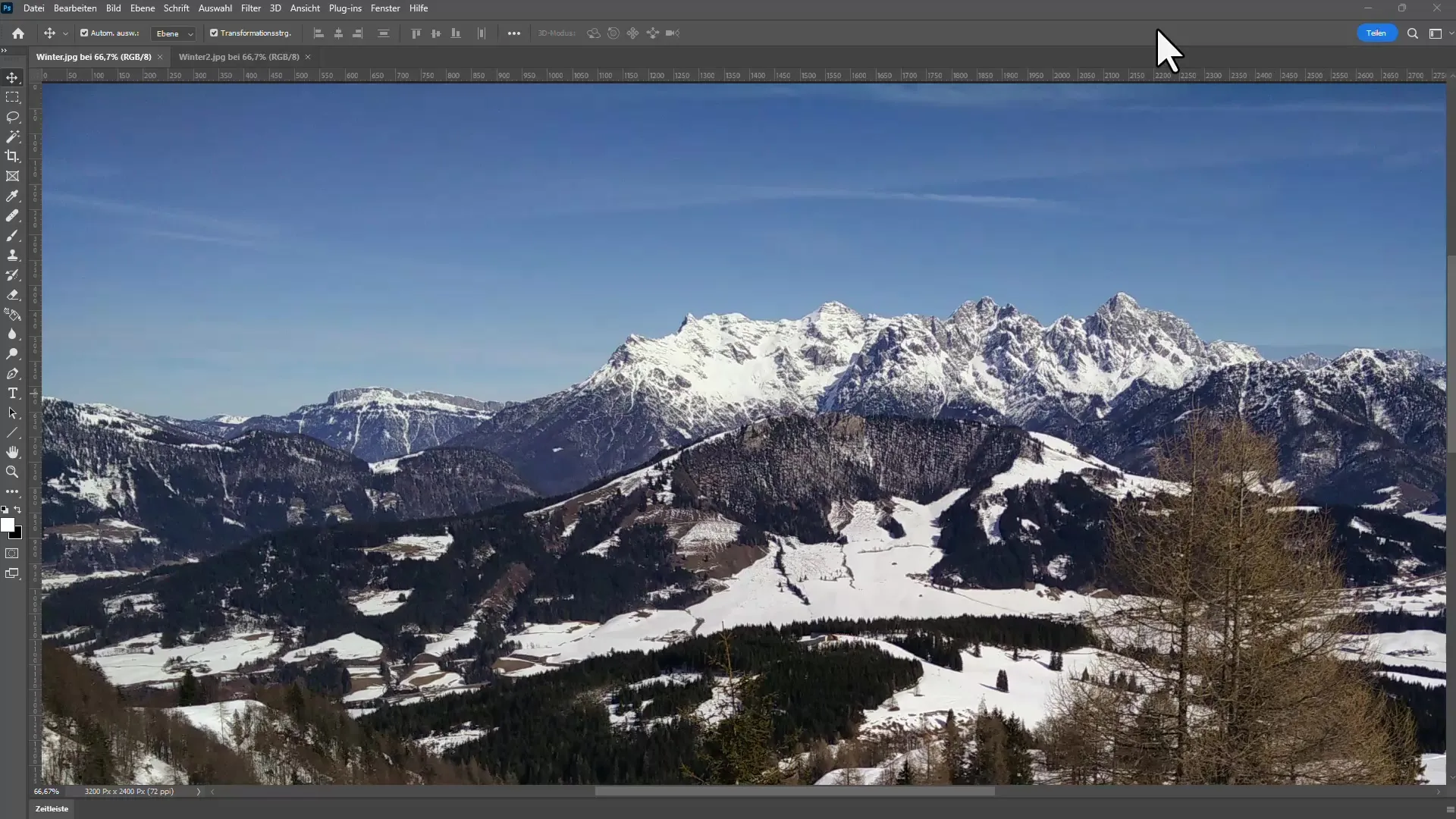Align top edges
Image resolution: width=1456 pixels, height=819 pixels.
[x=416, y=33]
